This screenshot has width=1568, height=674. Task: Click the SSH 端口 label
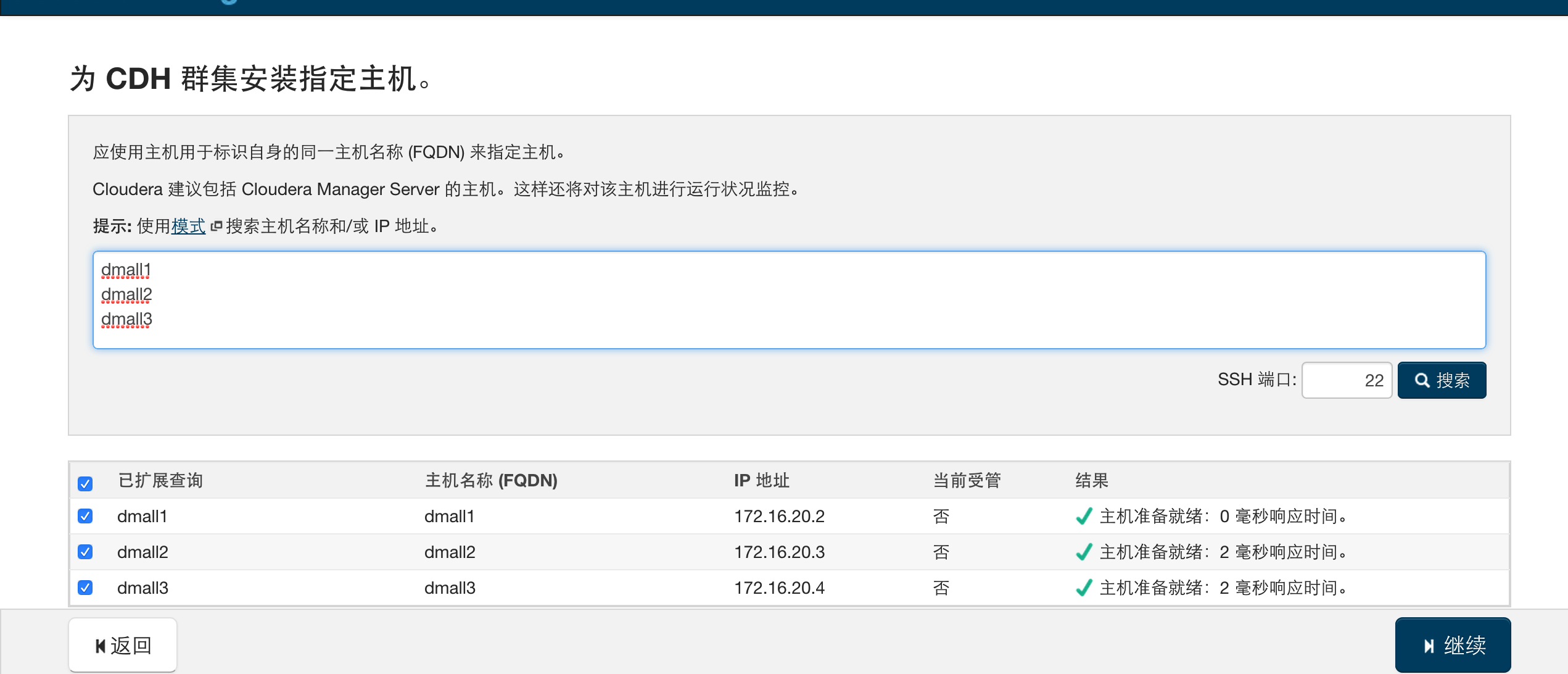[1257, 380]
